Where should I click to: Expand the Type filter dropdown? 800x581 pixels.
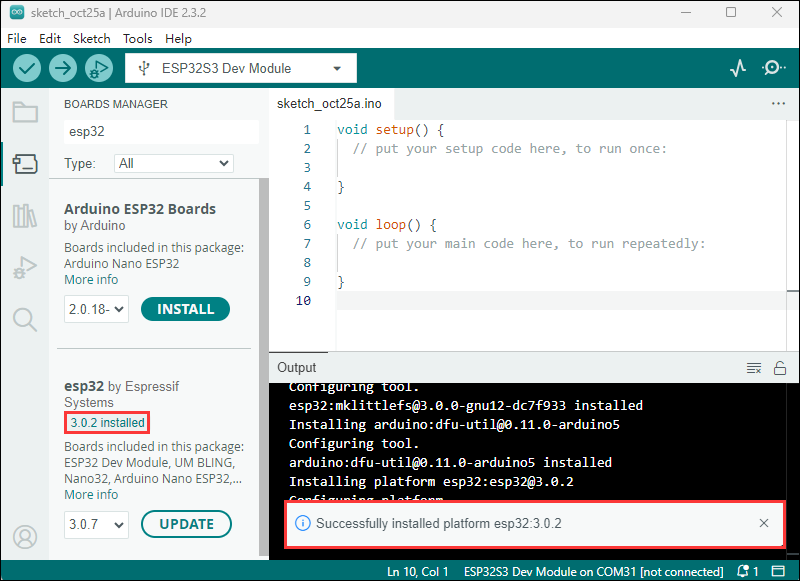point(173,163)
